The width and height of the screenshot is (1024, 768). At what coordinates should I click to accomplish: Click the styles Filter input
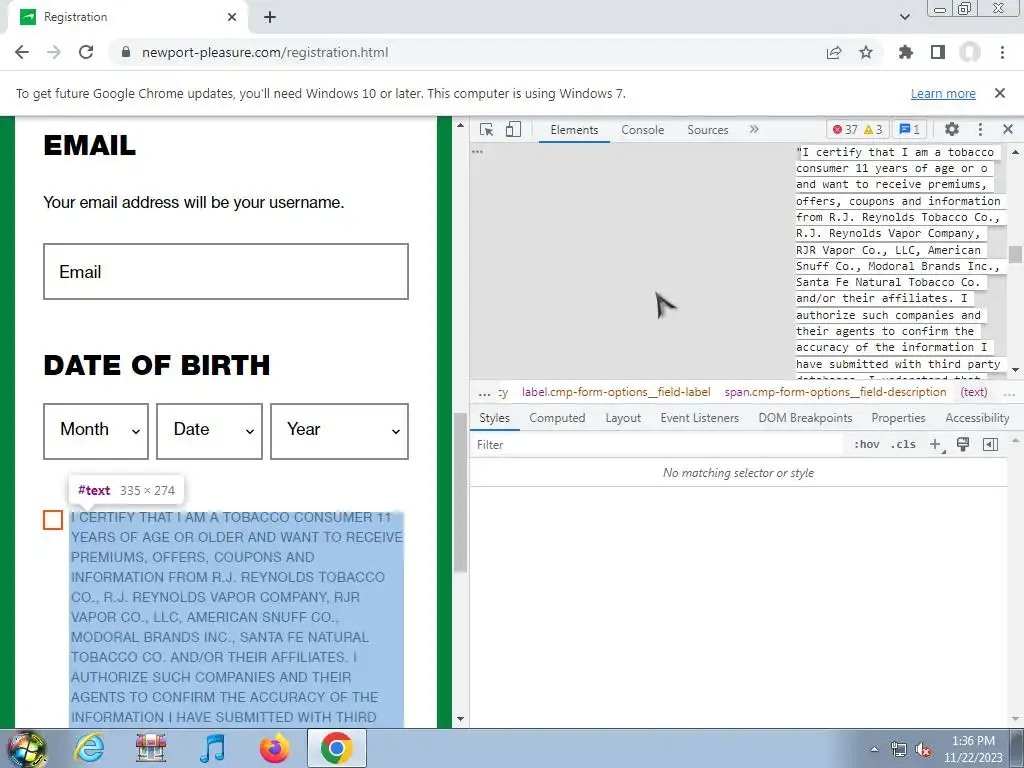tap(656, 445)
